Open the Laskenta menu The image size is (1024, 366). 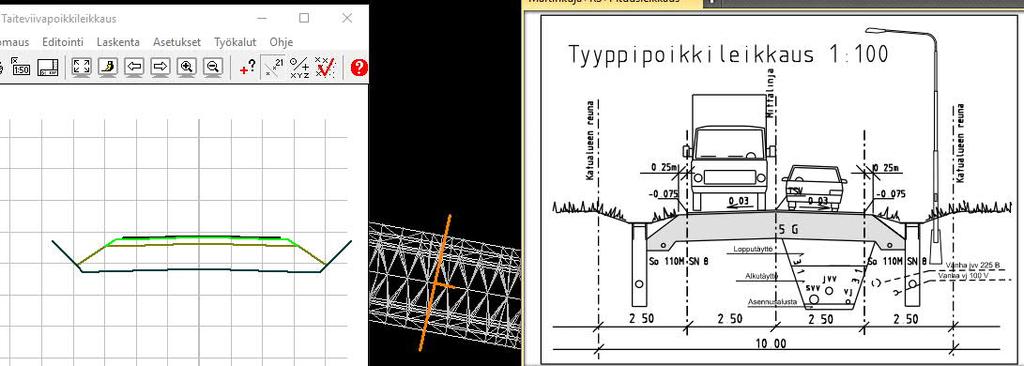[x=118, y=42]
